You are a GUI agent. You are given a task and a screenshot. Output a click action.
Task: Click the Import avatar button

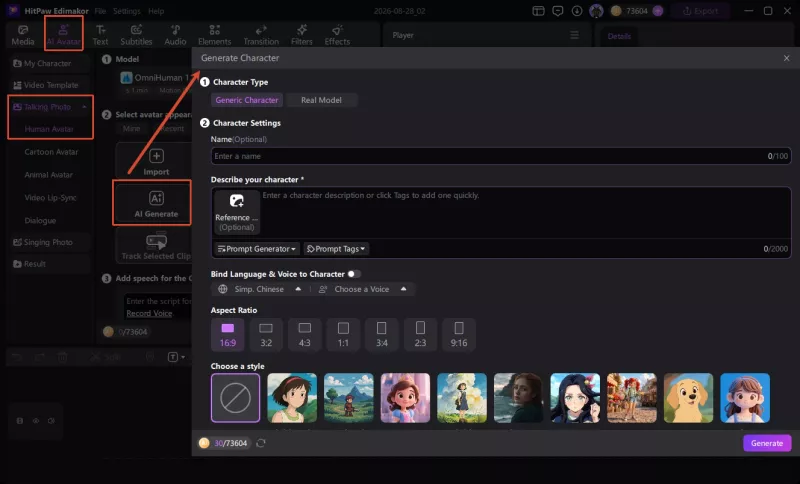click(154, 161)
